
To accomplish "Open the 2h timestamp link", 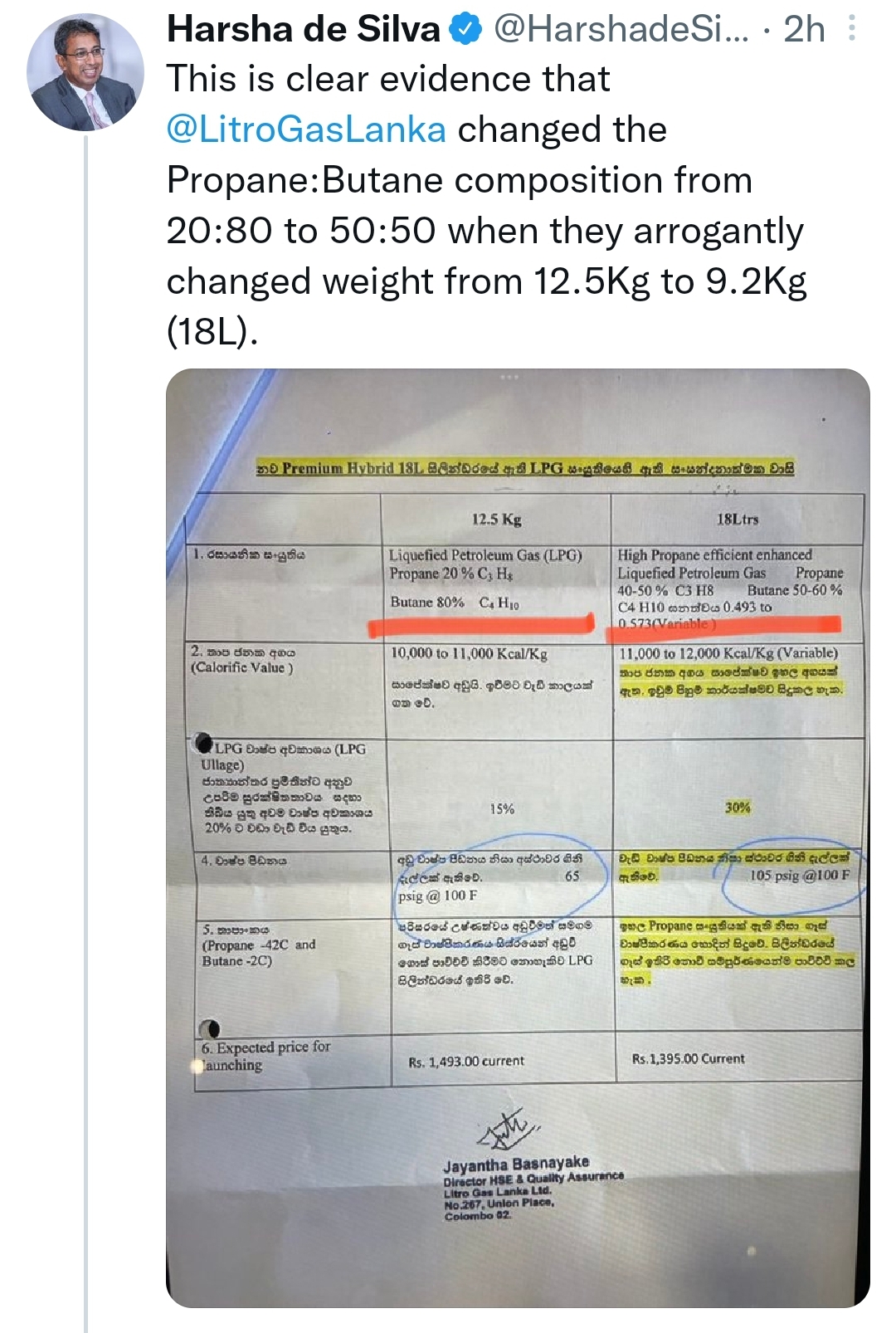I will click(x=804, y=30).
